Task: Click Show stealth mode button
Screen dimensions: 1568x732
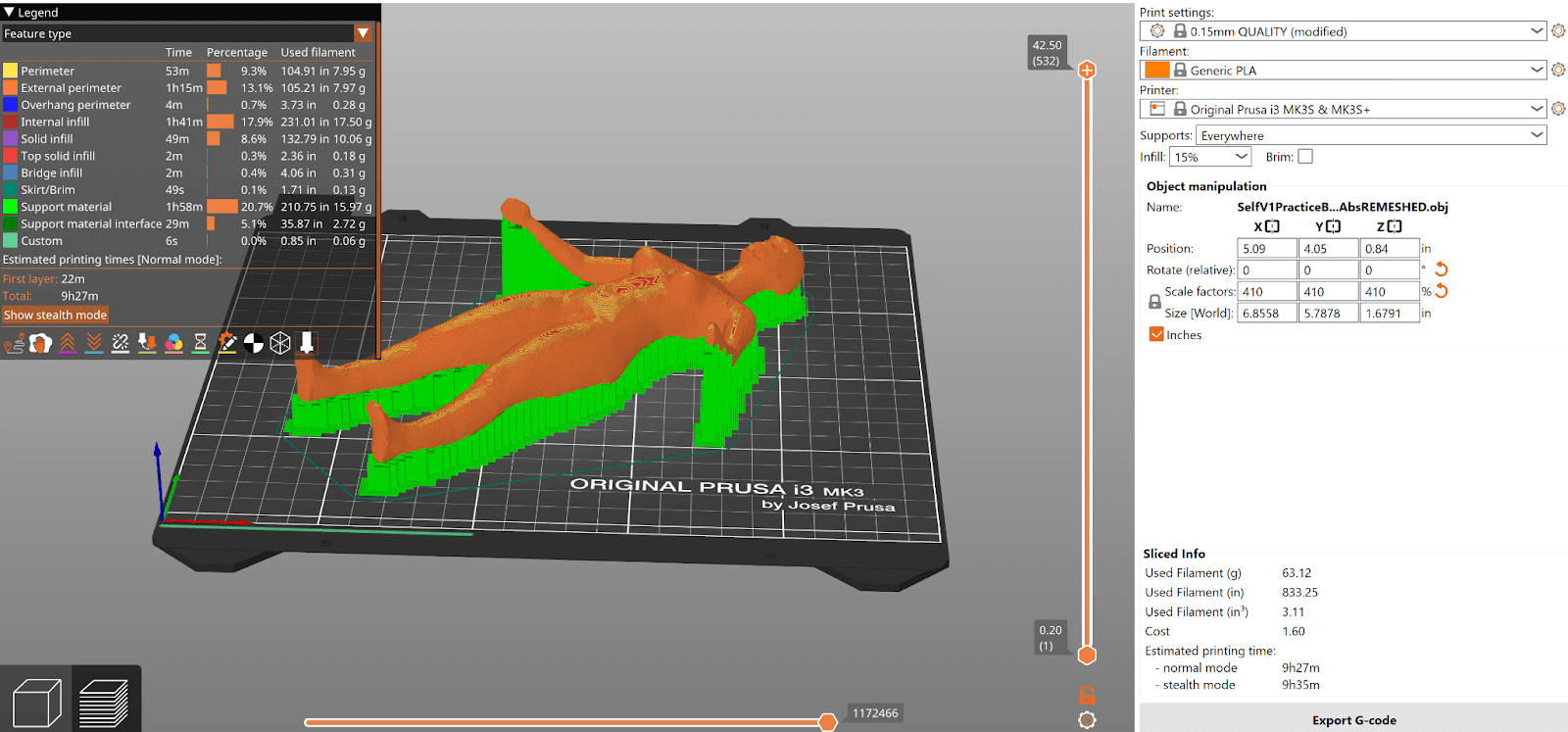Action: pos(55,315)
